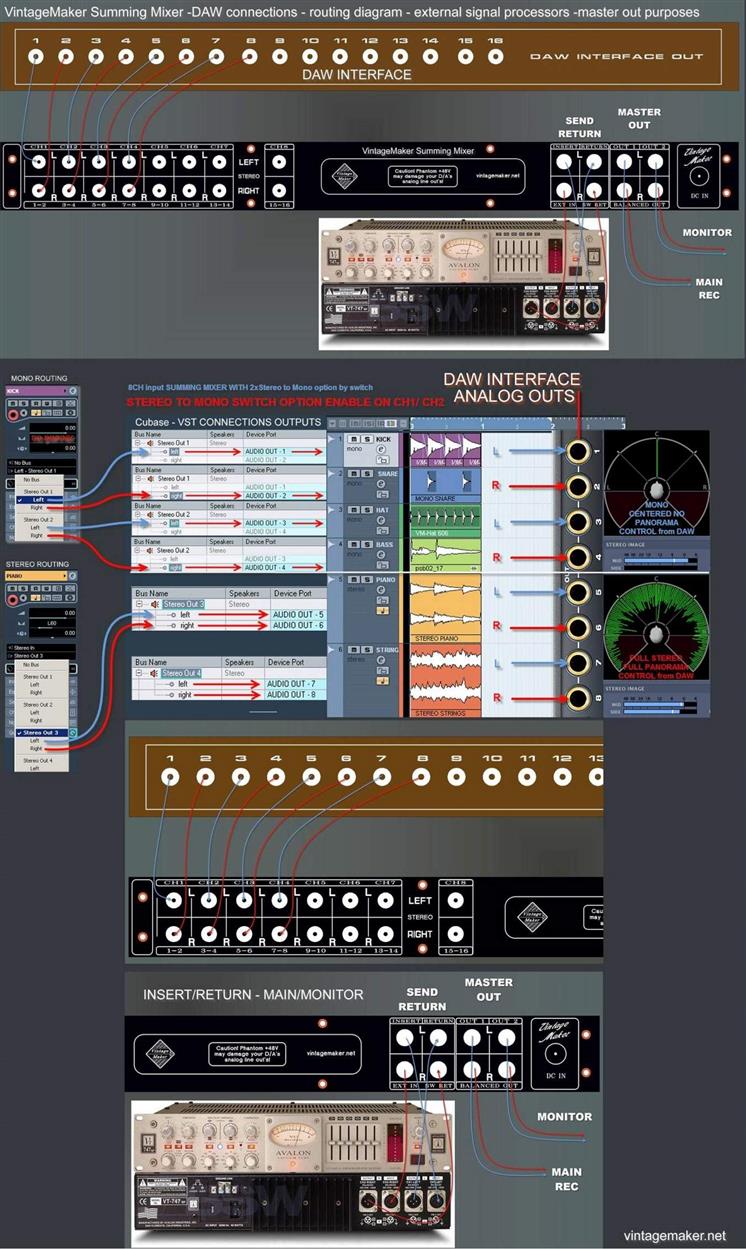Open the KICK channel name dropdown arrow
This screenshot has width=746, height=1249.
(65, 390)
